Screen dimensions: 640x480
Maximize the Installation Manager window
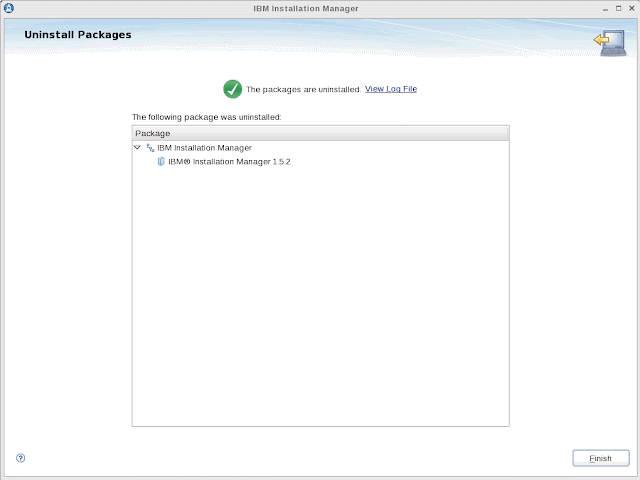click(619, 8)
